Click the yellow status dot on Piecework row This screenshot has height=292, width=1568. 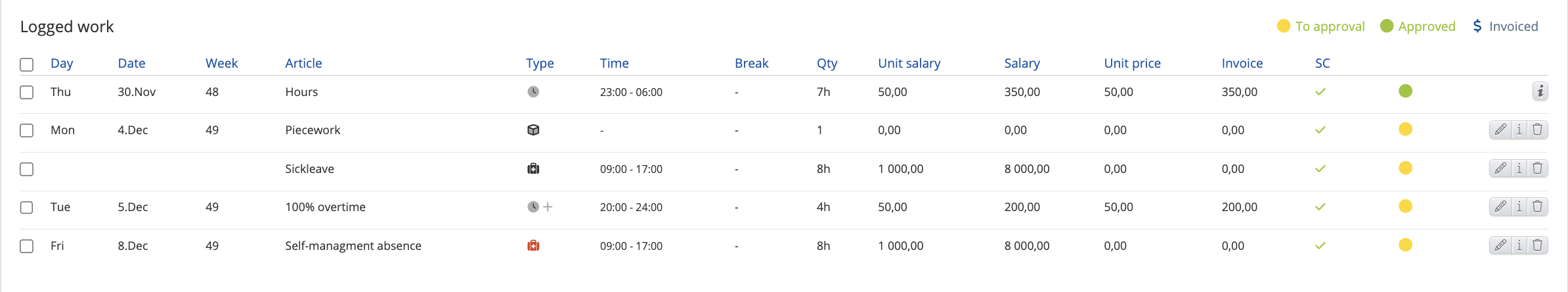1405,129
